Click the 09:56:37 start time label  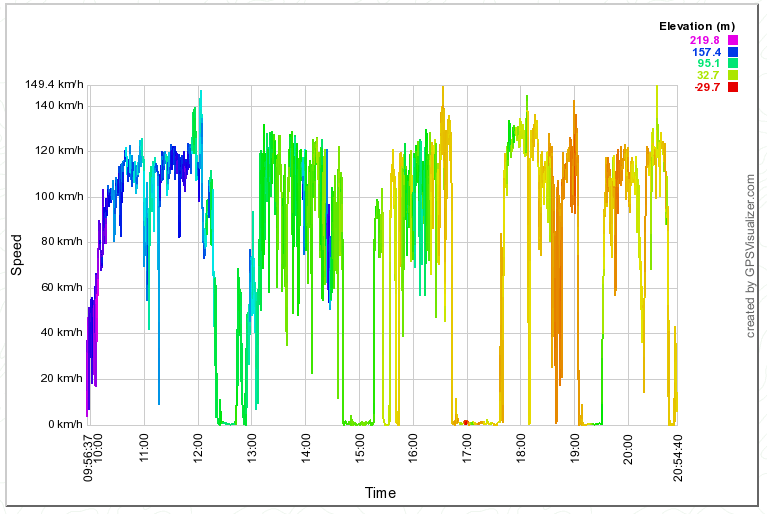pyautogui.click(x=89, y=456)
